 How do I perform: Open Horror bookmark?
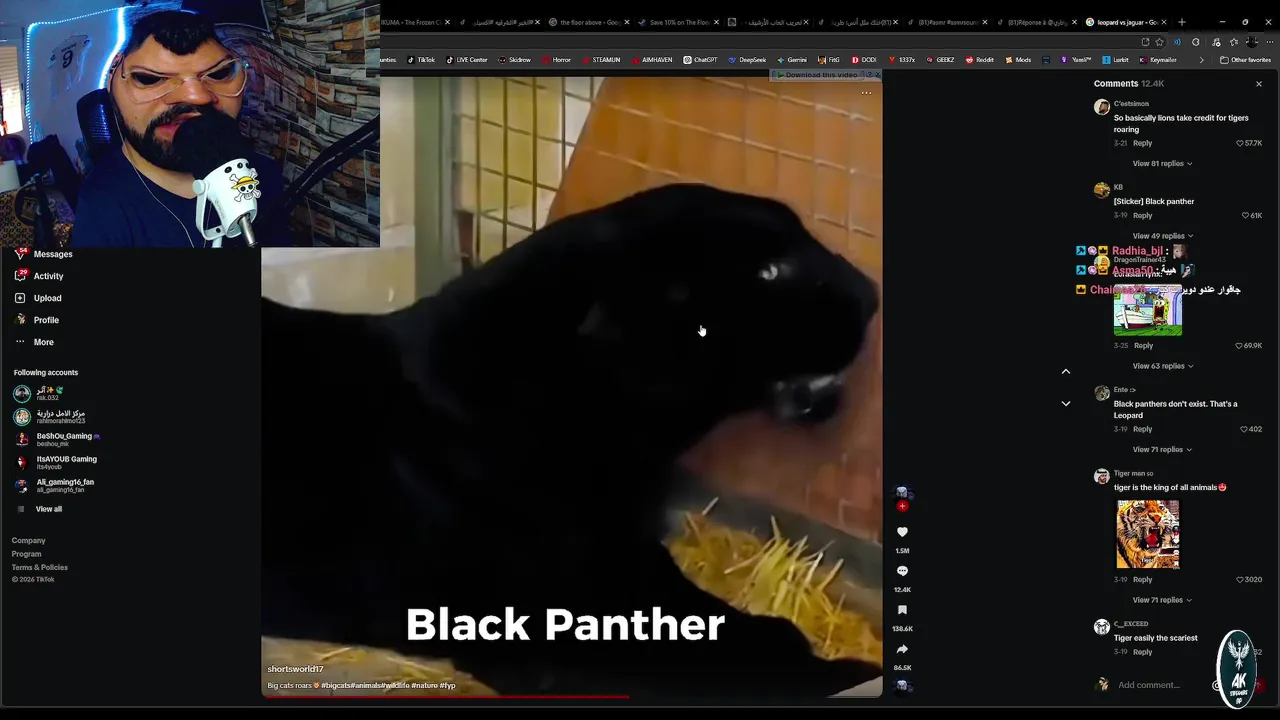[x=556, y=60]
